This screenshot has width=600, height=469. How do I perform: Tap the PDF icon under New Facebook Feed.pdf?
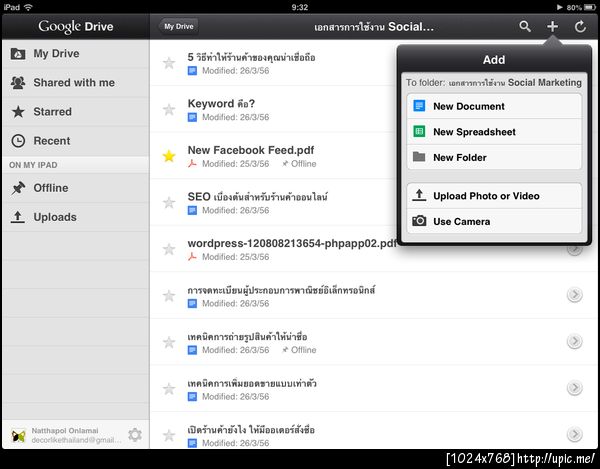coord(192,164)
